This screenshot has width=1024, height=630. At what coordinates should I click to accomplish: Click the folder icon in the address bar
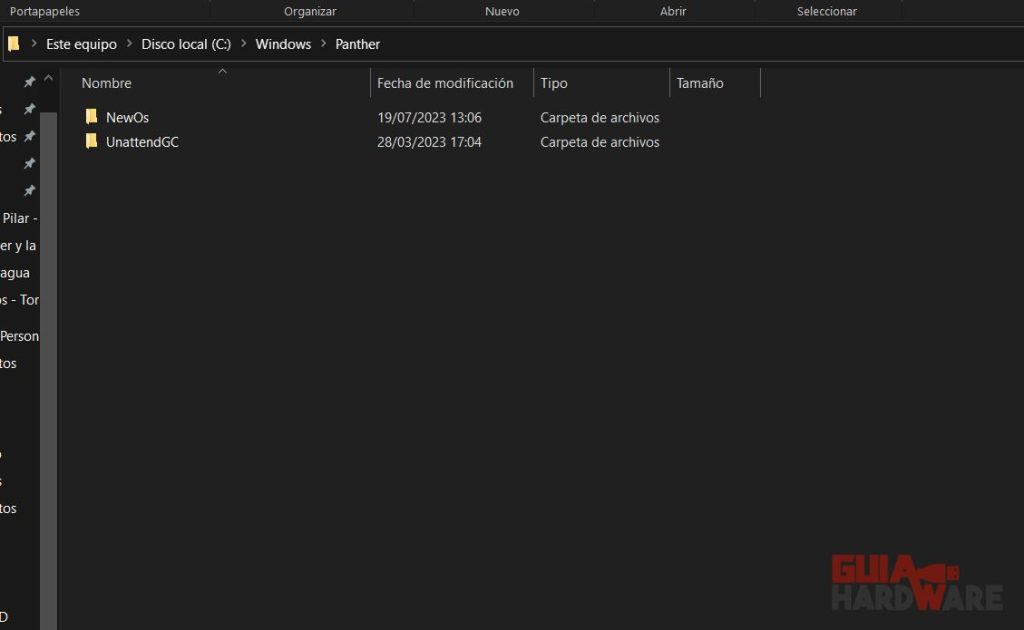click(x=13, y=44)
